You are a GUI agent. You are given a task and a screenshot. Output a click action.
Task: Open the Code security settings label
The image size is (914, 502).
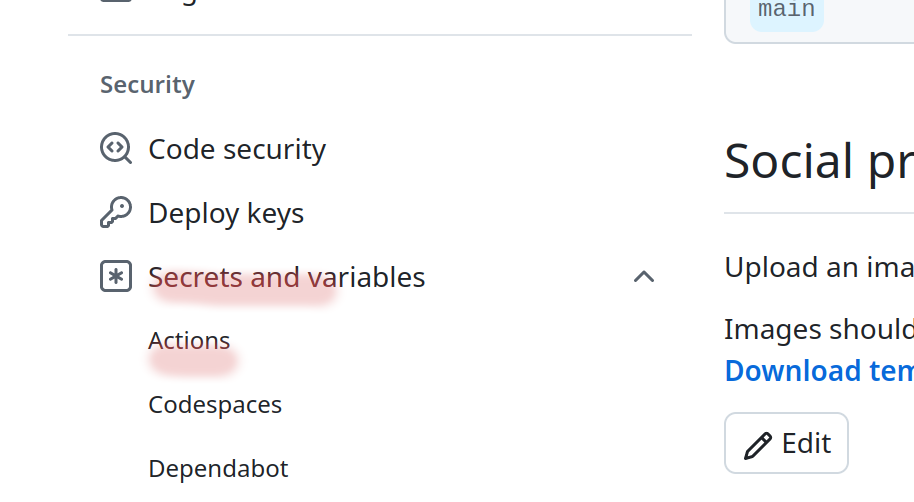point(237,149)
